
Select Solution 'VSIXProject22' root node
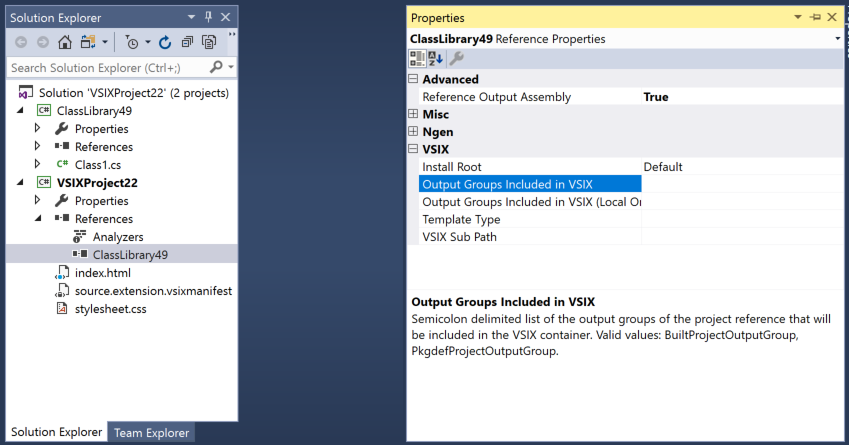(x=134, y=93)
